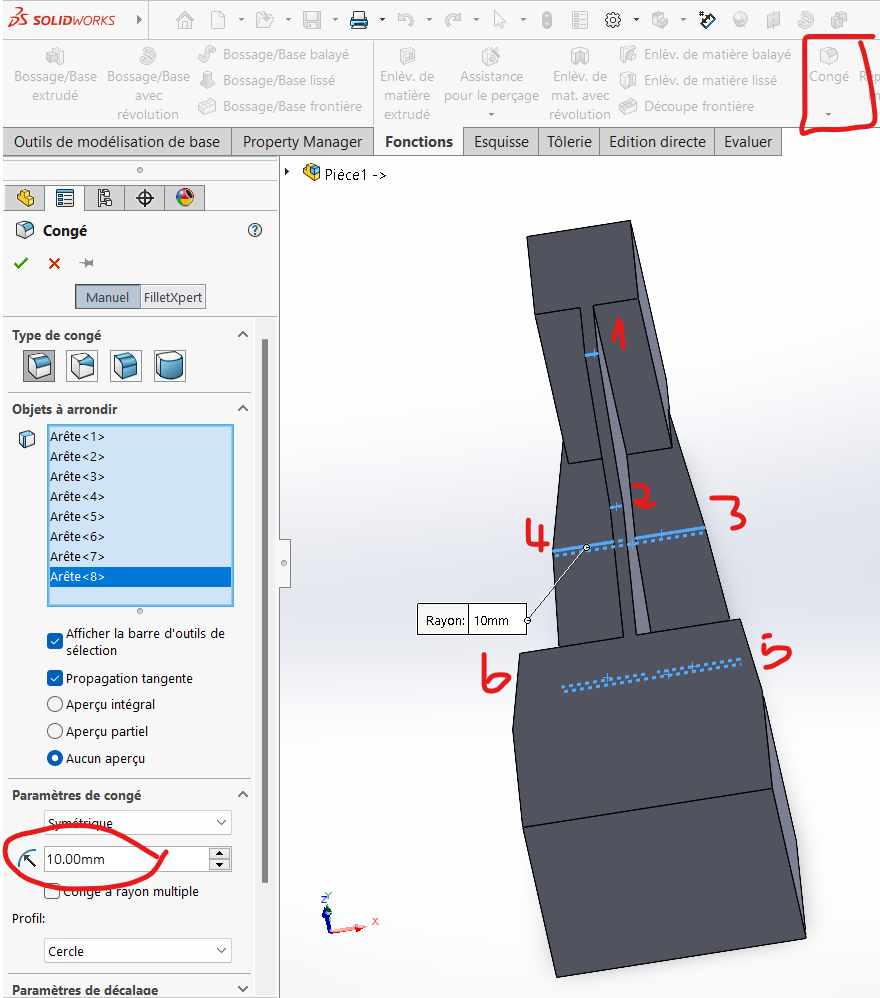Open help via the question mark icon
The height and width of the screenshot is (998, 880).
point(255,230)
